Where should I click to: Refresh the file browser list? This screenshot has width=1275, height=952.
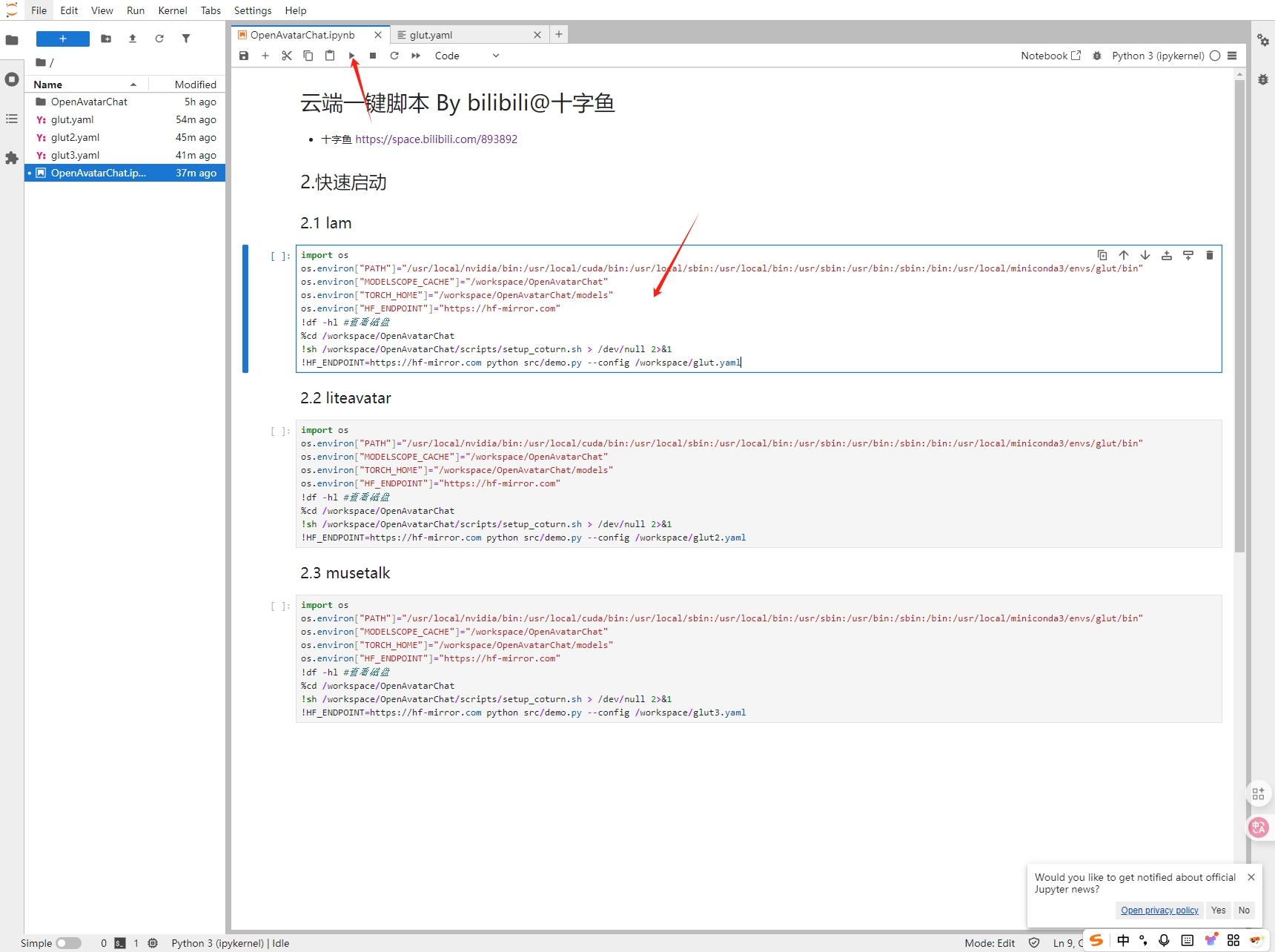pyautogui.click(x=159, y=39)
